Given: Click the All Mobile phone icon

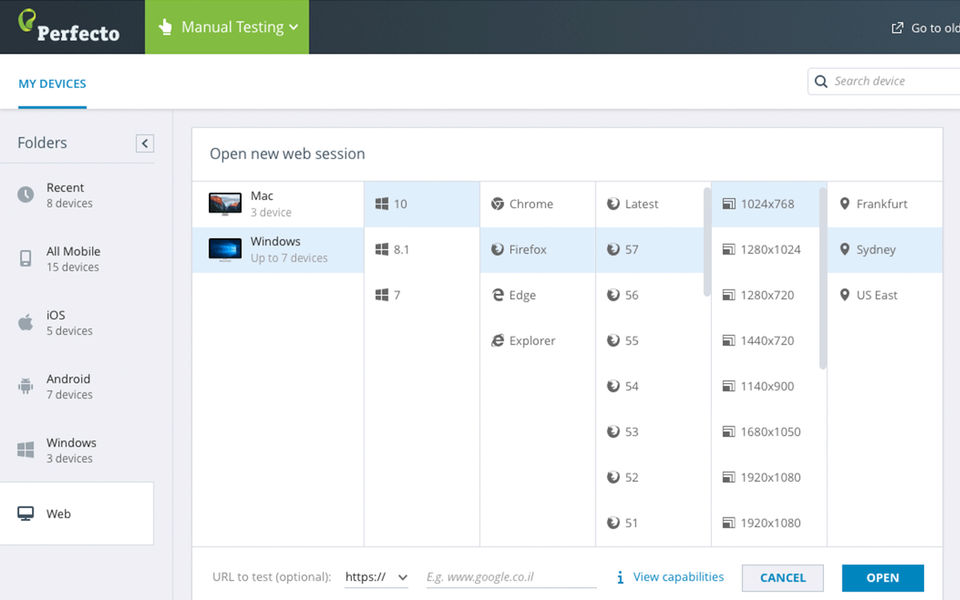Looking at the screenshot, I should pyautogui.click(x=26, y=258).
